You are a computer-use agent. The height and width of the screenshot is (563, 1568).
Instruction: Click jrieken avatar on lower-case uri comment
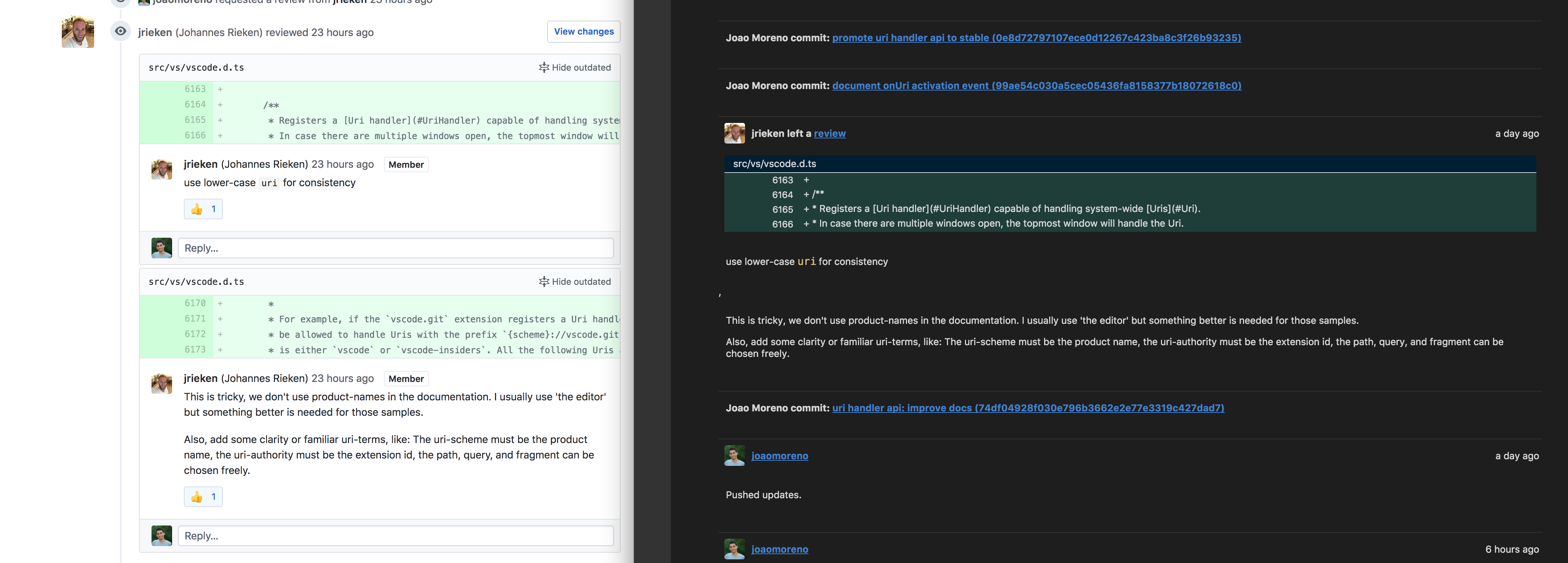[162, 169]
